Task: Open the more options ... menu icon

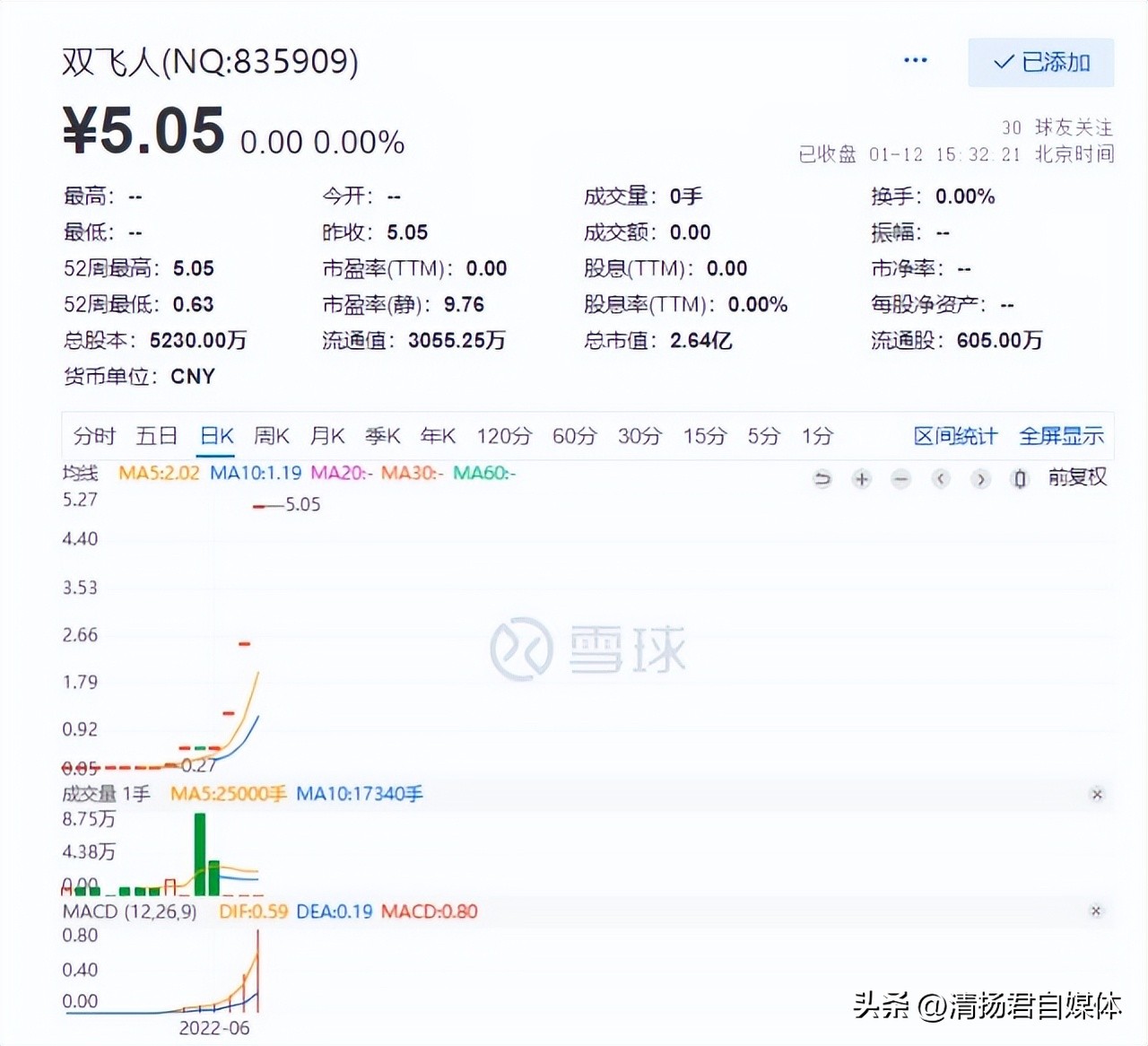Action: 916,59
